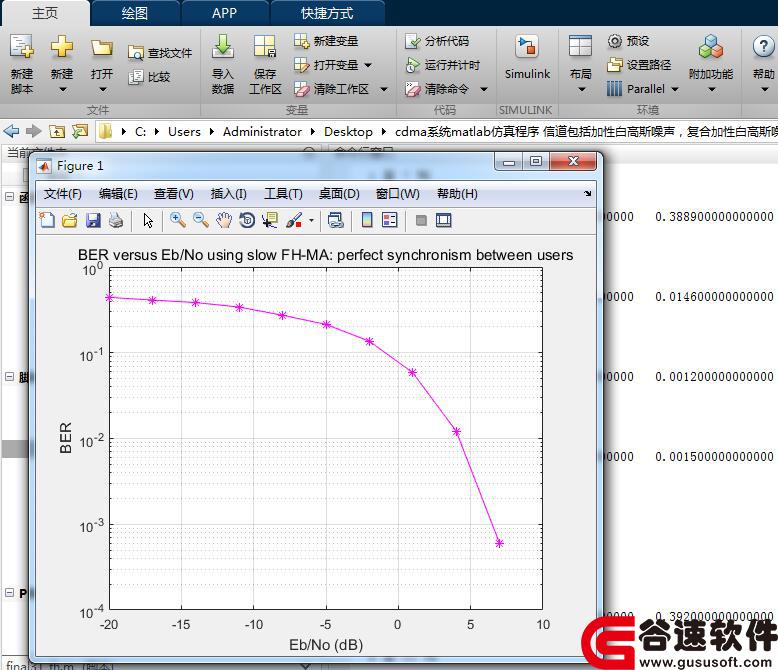
Task: Switch to Plots (绘图) tab
Action: pyautogui.click(x=134, y=13)
